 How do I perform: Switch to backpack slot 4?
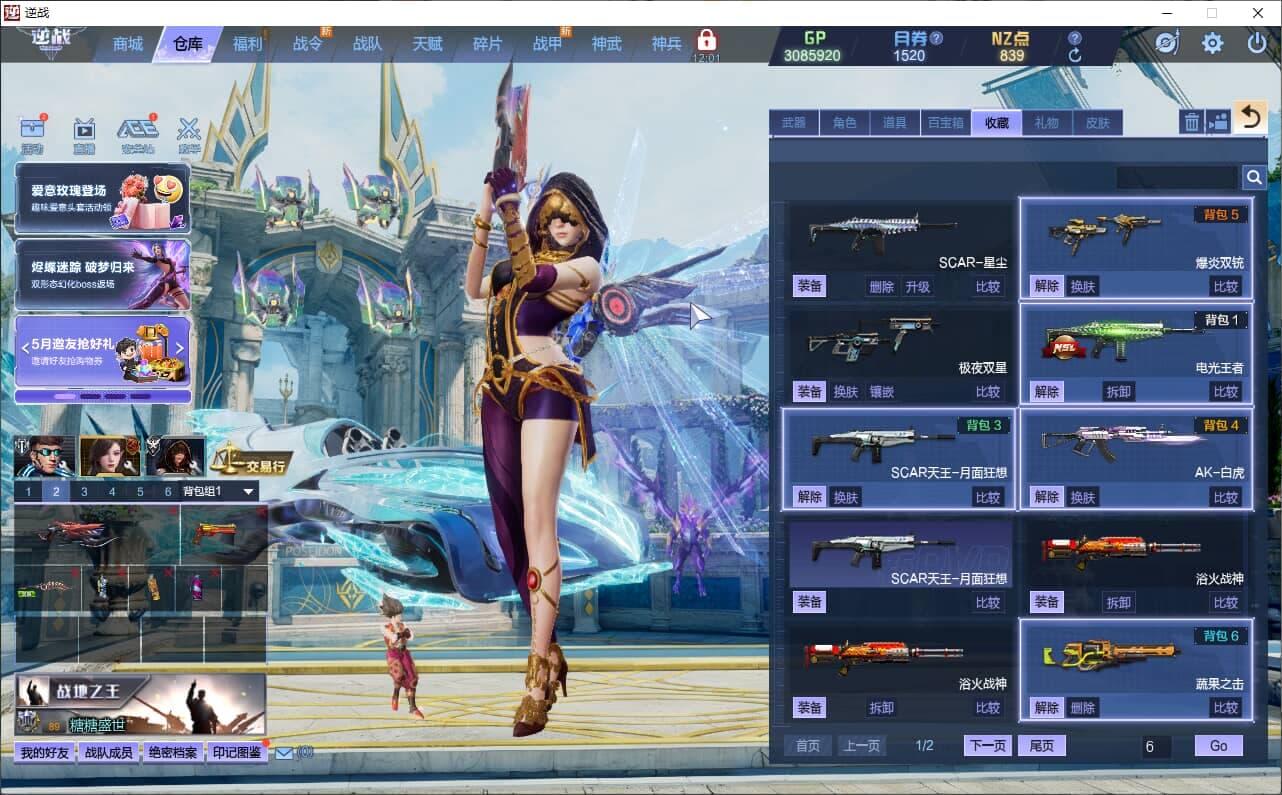click(112, 491)
